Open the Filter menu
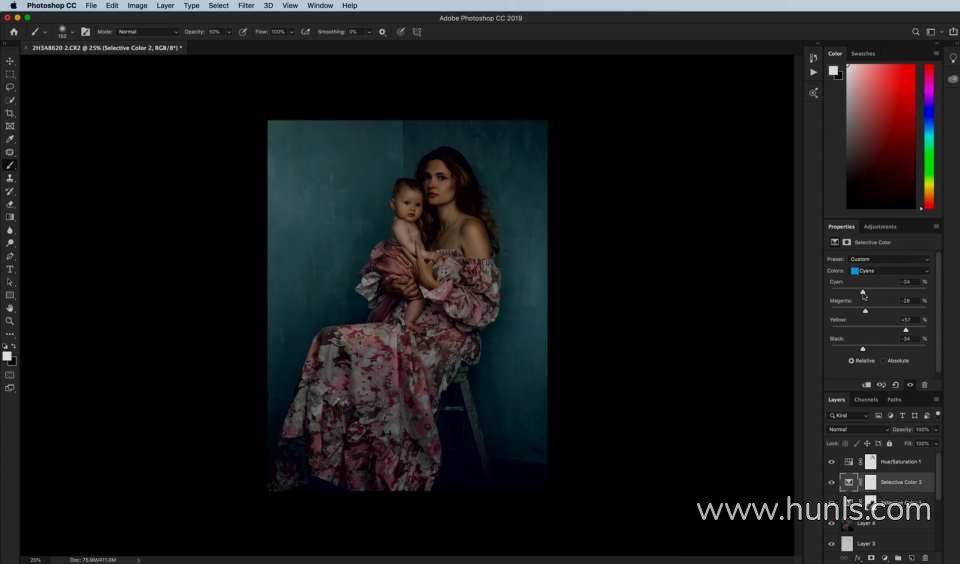Viewport: 960px width, 564px height. (246, 6)
